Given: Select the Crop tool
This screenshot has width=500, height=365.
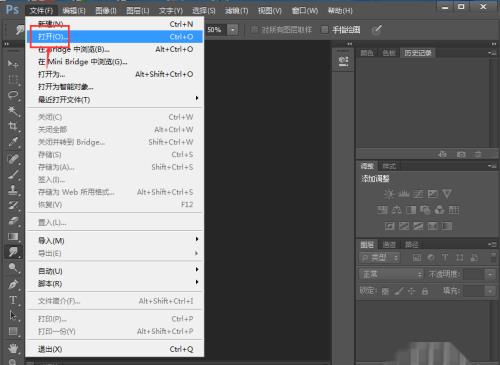Looking at the screenshot, I should [x=13, y=126].
